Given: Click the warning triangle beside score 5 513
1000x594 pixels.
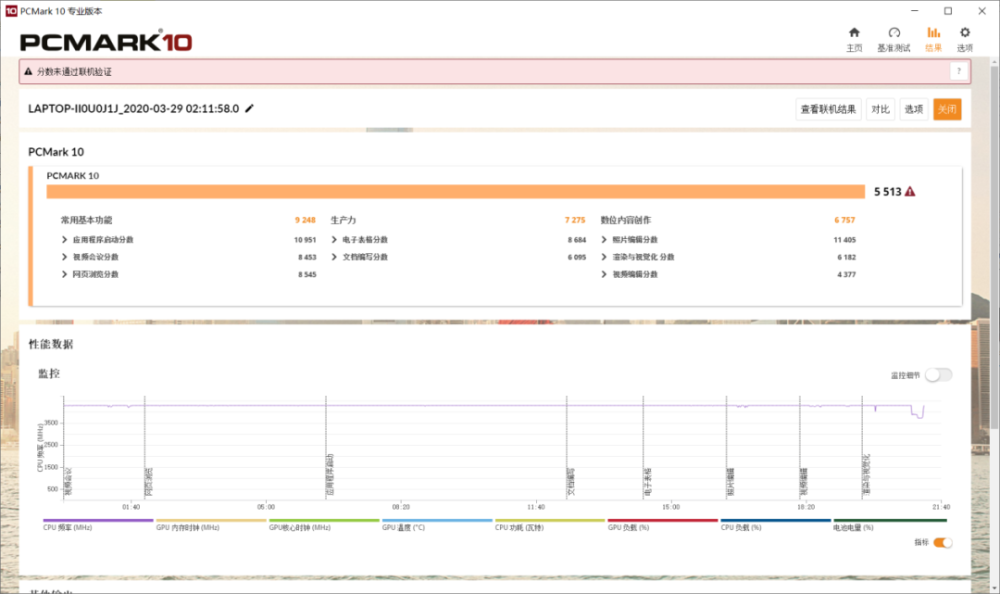Looking at the screenshot, I should 910,191.
